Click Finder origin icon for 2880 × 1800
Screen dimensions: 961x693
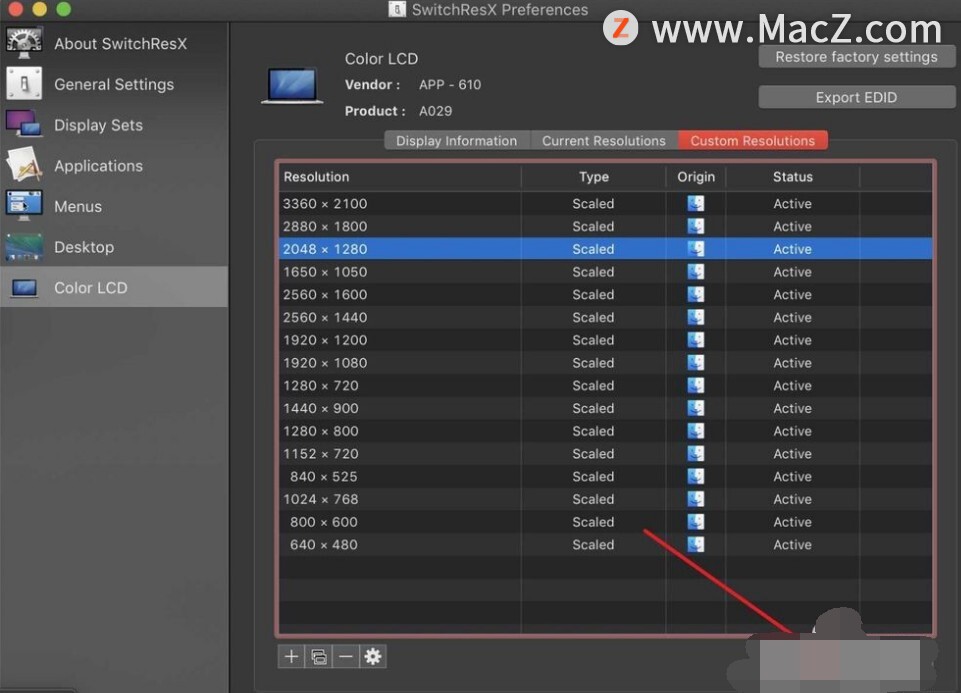[696, 226]
